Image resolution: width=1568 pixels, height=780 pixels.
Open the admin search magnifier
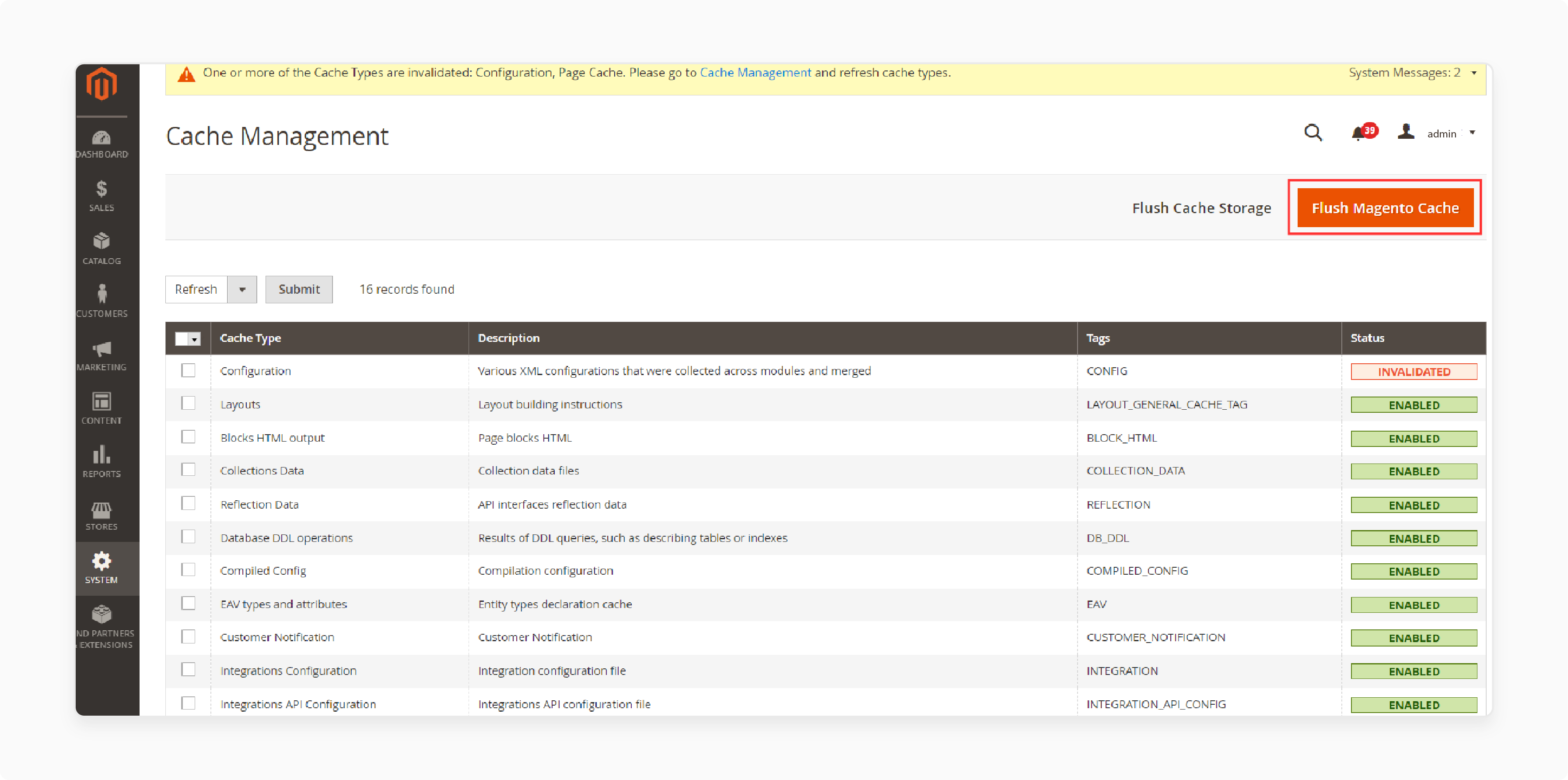(x=1313, y=133)
